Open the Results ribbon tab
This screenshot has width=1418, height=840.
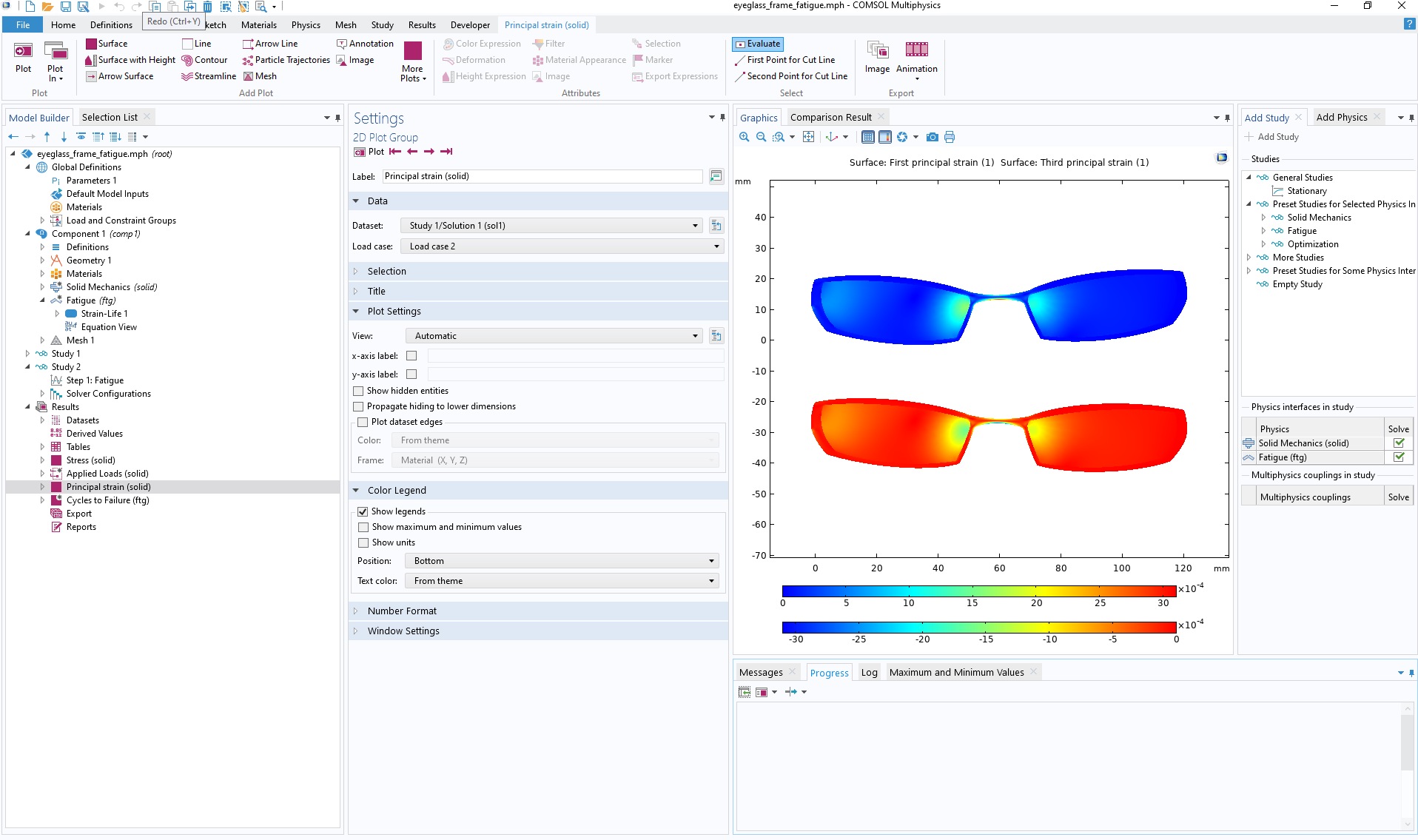click(422, 25)
